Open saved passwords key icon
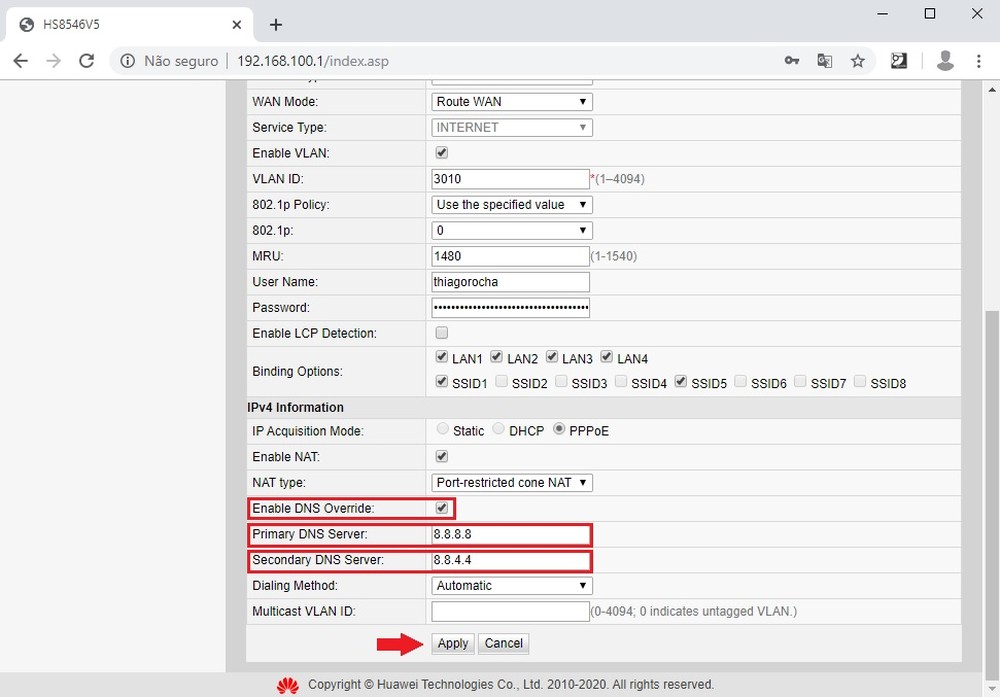The height and width of the screenshot is (697, 1000). (x=791, y=61)
